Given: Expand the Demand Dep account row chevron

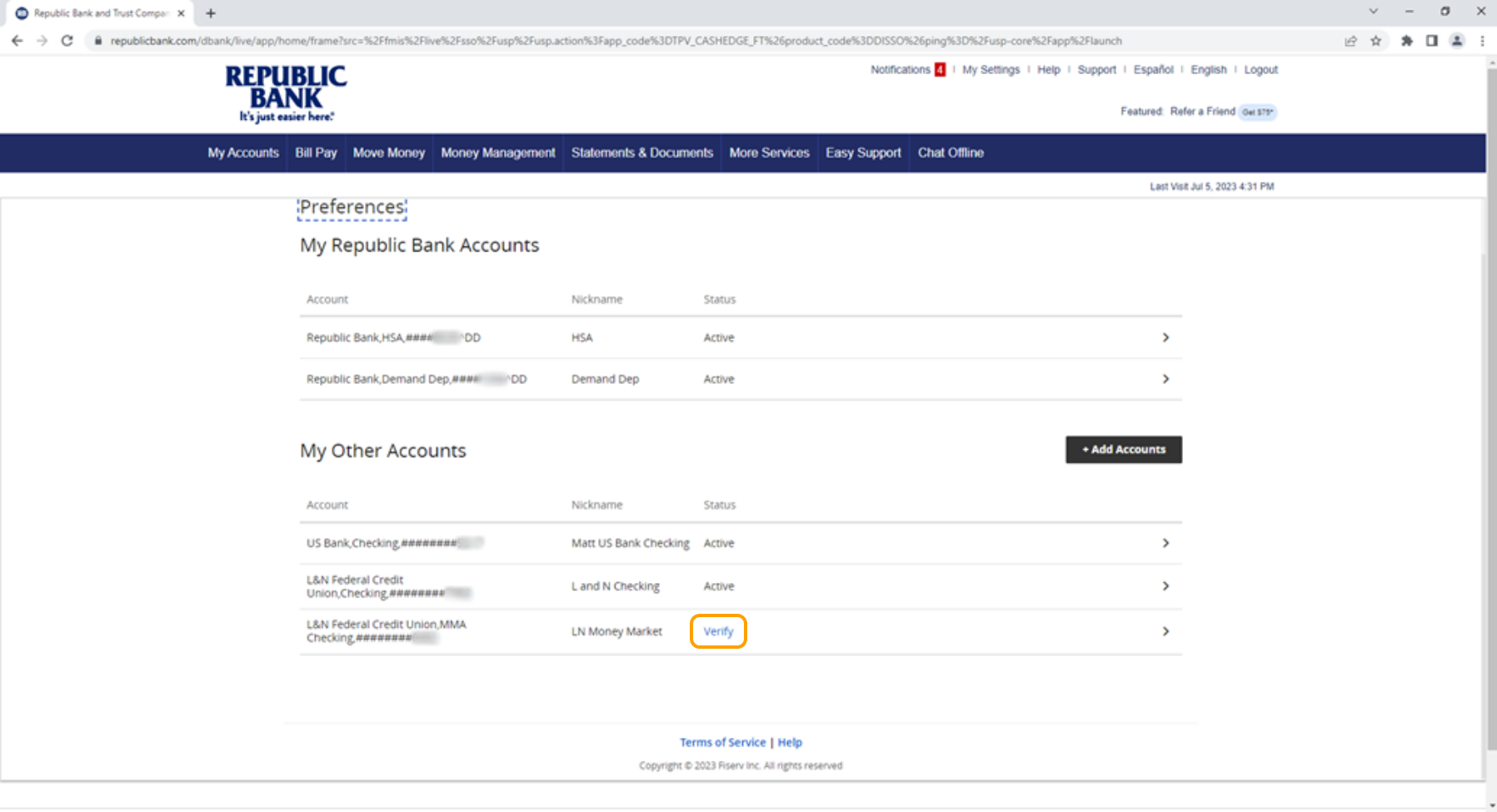Looking at the screenshot, I should coord(1165,379).
